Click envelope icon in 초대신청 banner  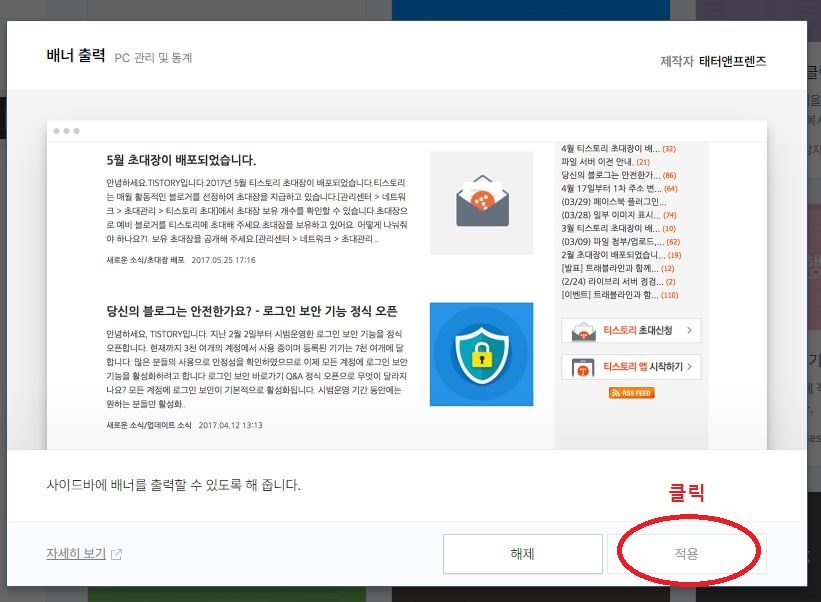click(x=583, y=331)
